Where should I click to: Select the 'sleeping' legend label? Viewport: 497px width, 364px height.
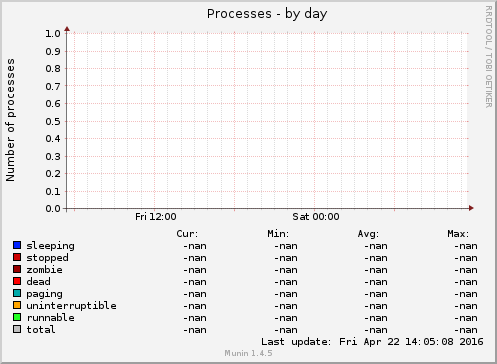coord(50,246)
